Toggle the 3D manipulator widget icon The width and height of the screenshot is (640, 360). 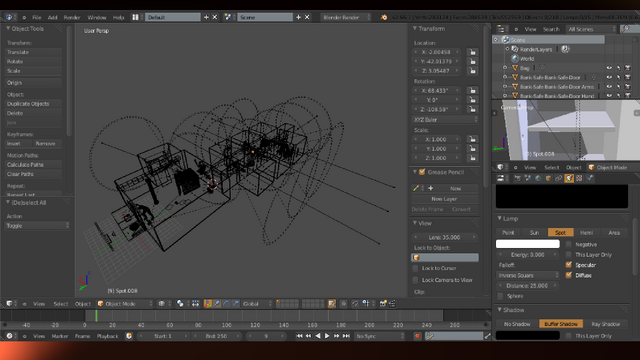click(208, 303)
